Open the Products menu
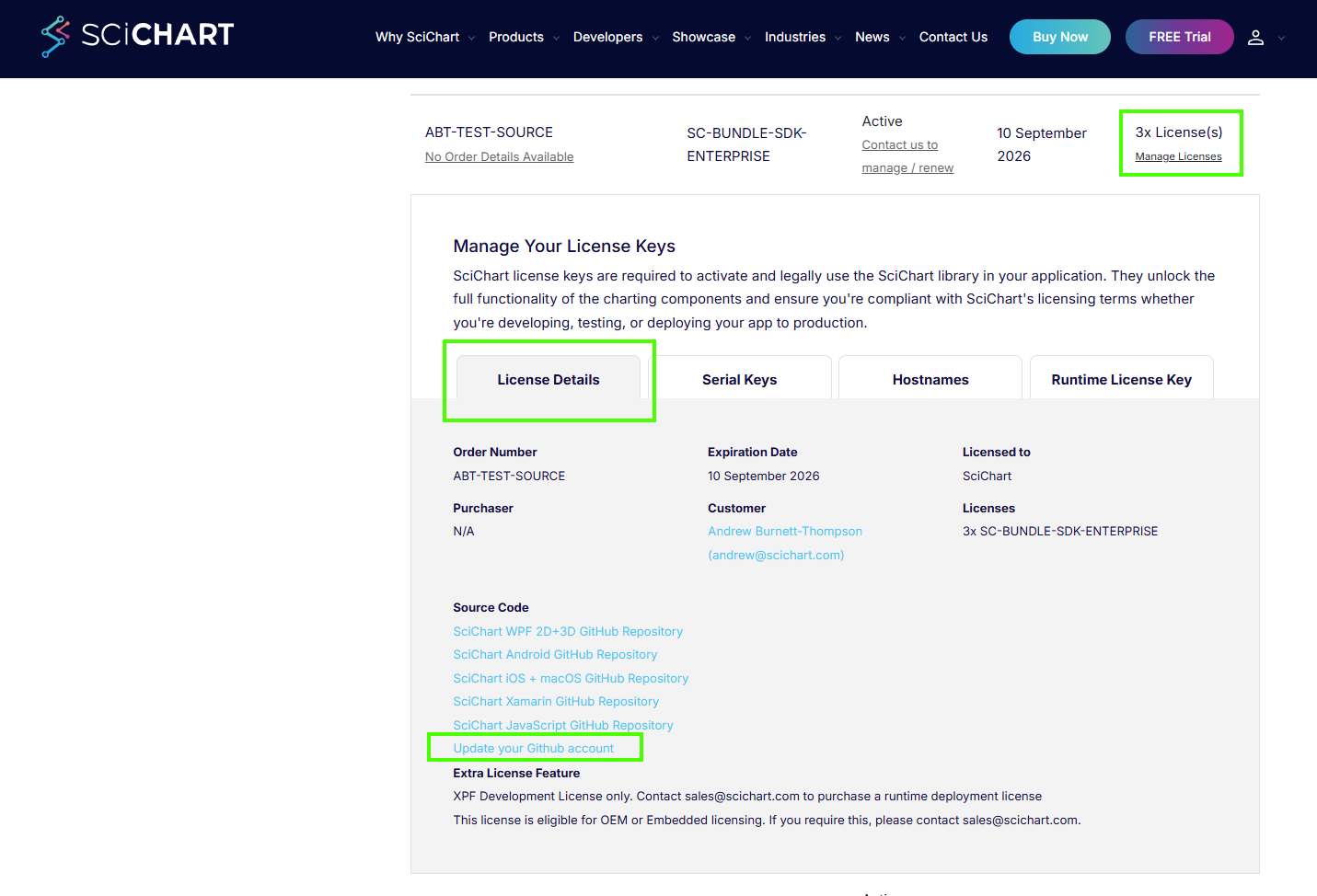Viewport: 1317px width, 896px height. (516, 37)
